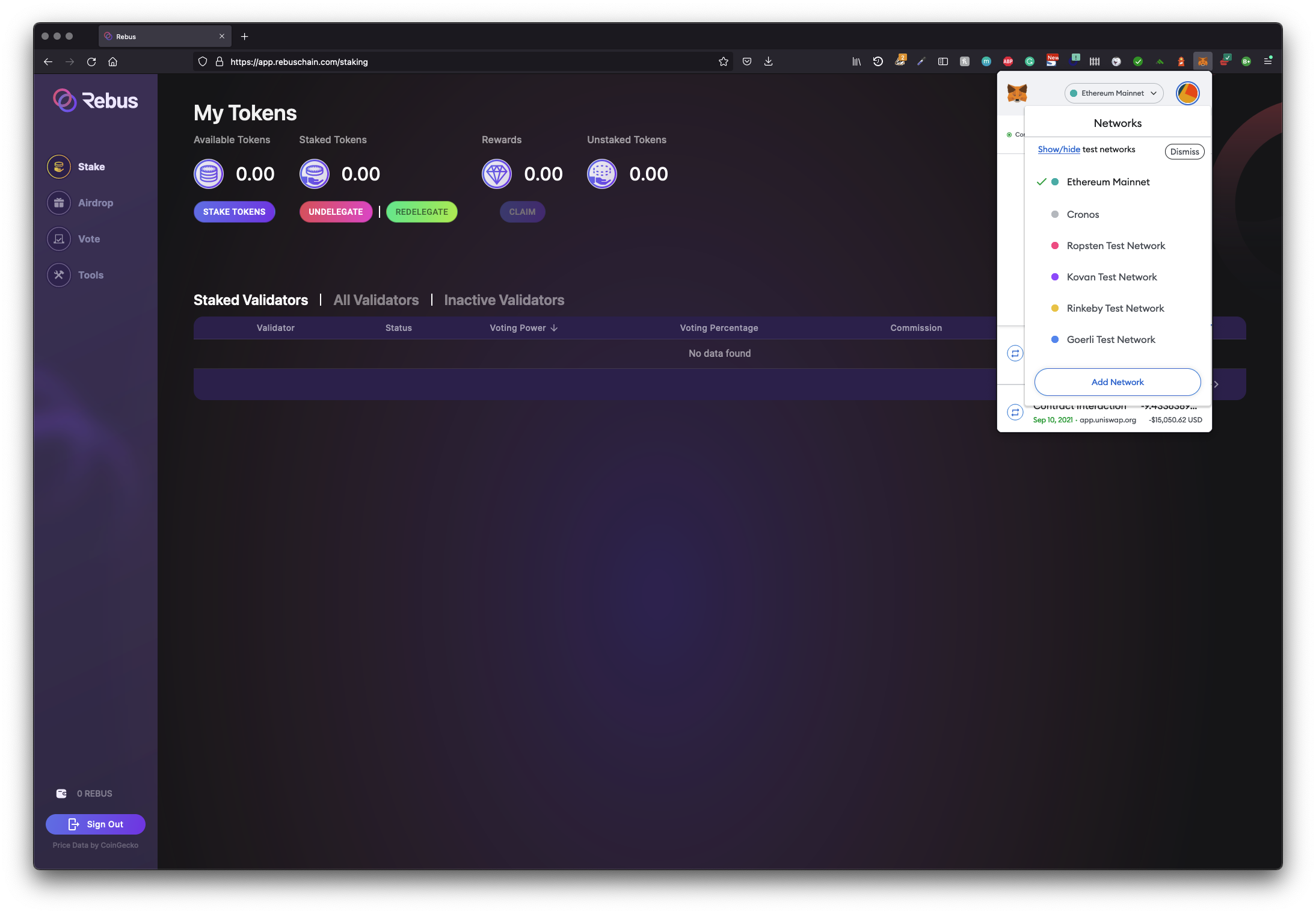1316x914 pixels.
Task: Close the Rebus tab with X
Action: point(222,36)
